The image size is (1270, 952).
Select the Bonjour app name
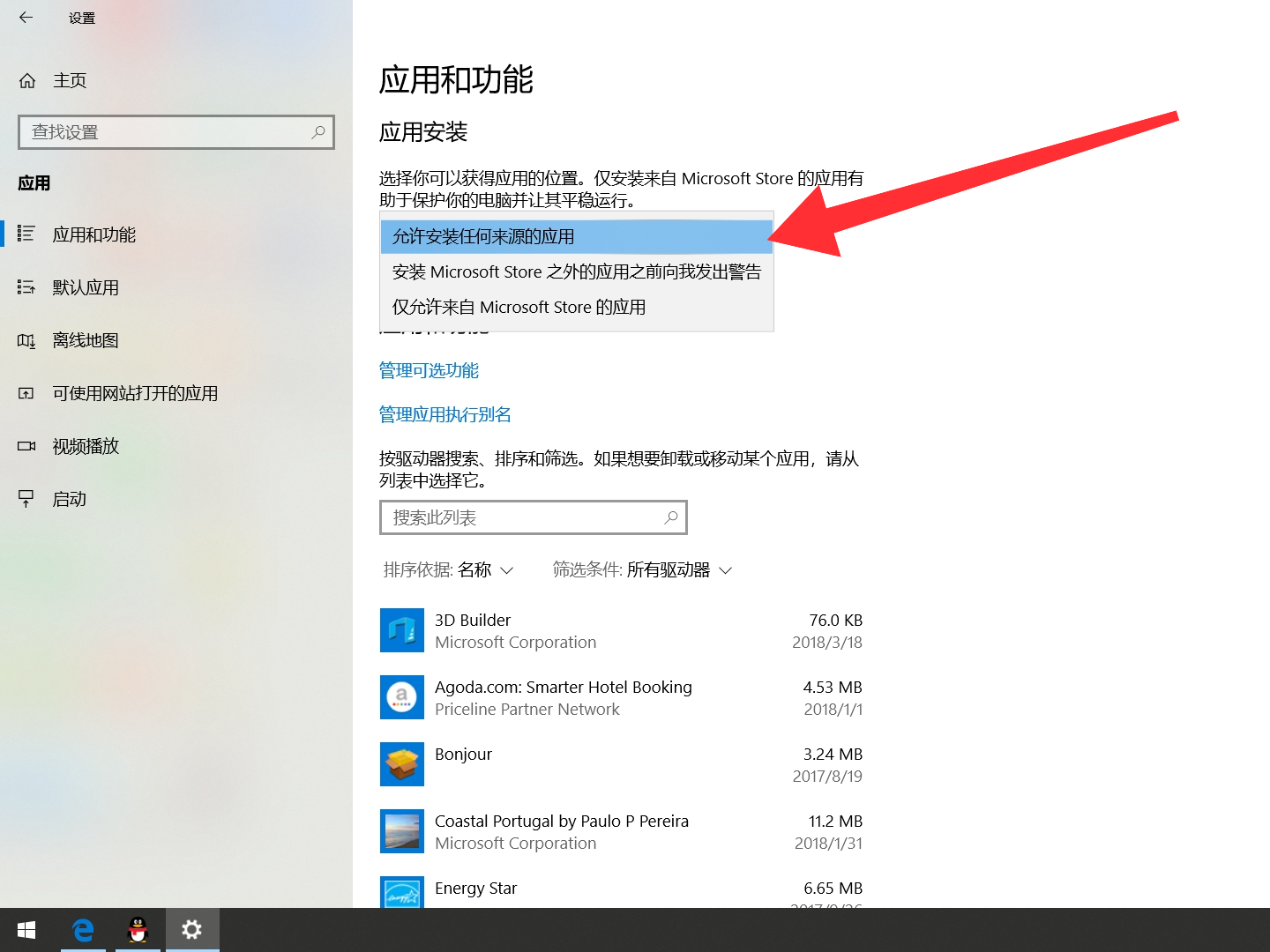point(463,754)
